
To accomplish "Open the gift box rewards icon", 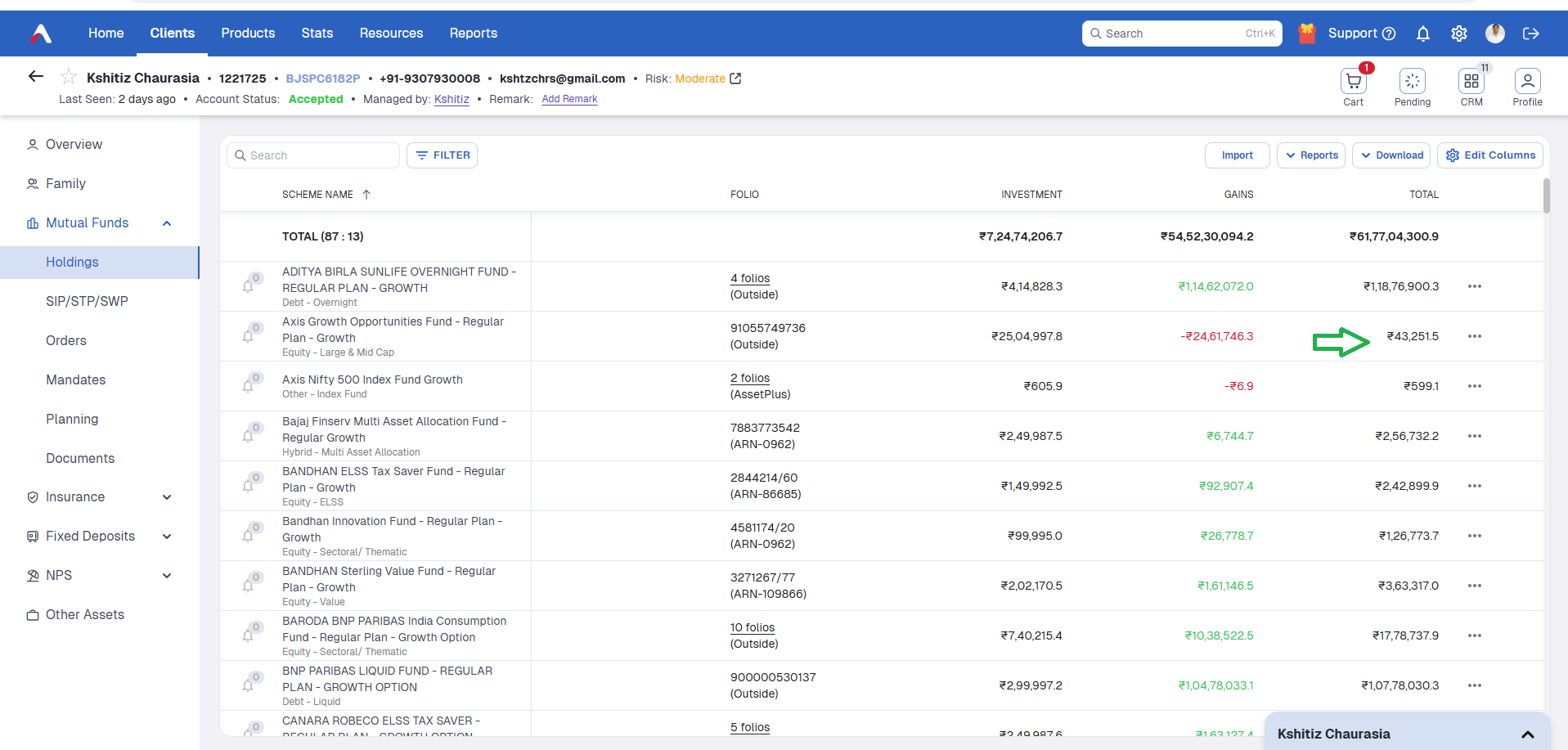I will coord(1307,33).
